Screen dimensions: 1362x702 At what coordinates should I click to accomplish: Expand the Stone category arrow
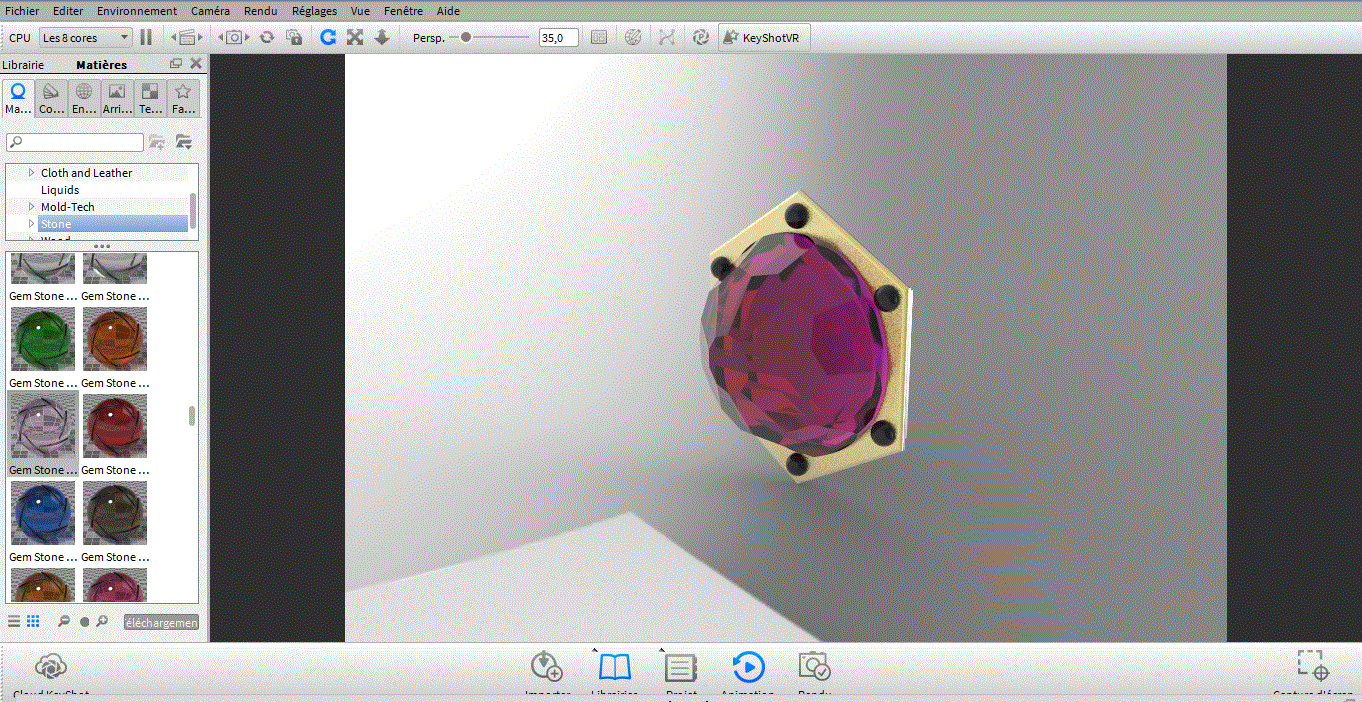[x=31, y=224]
